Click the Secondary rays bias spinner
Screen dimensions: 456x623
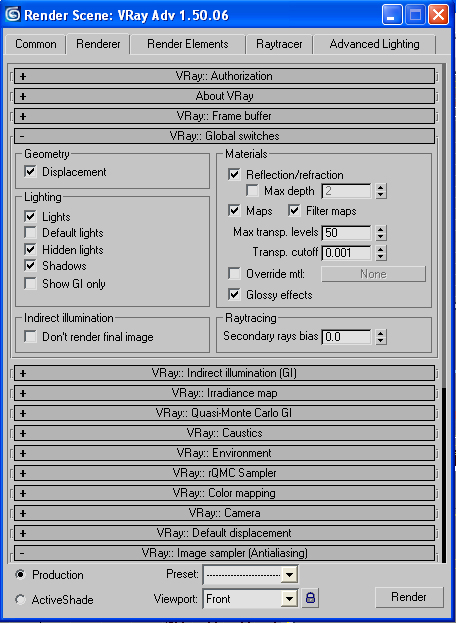pos(381,337)
